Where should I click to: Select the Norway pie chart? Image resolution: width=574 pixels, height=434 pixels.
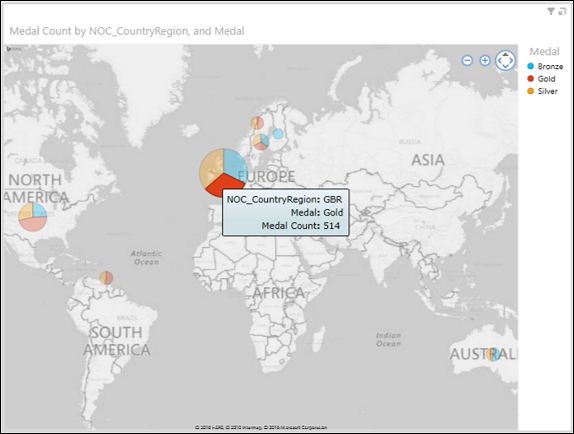point(257,123)
